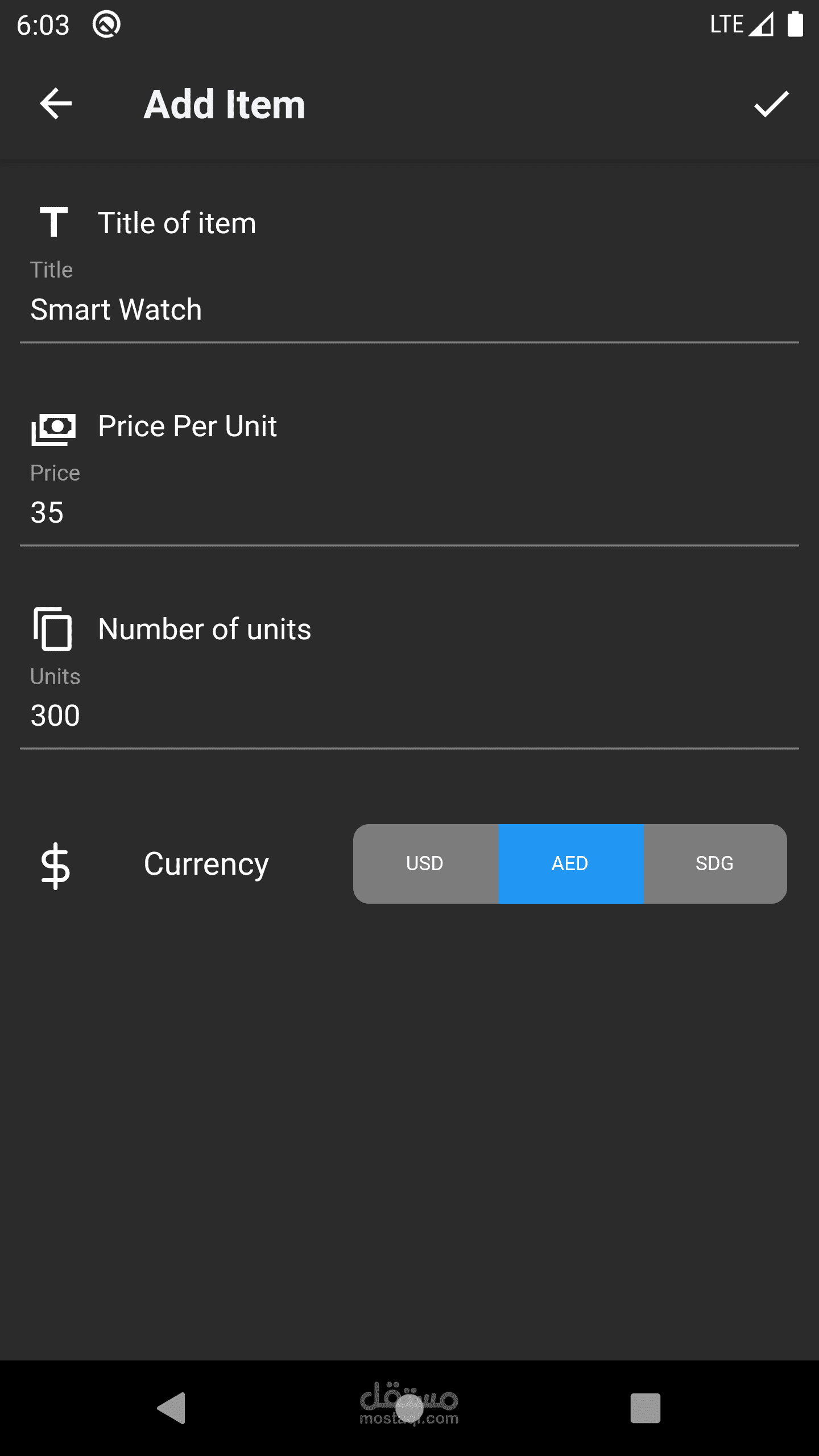Tap the back arrow in header

click(56, 104)
